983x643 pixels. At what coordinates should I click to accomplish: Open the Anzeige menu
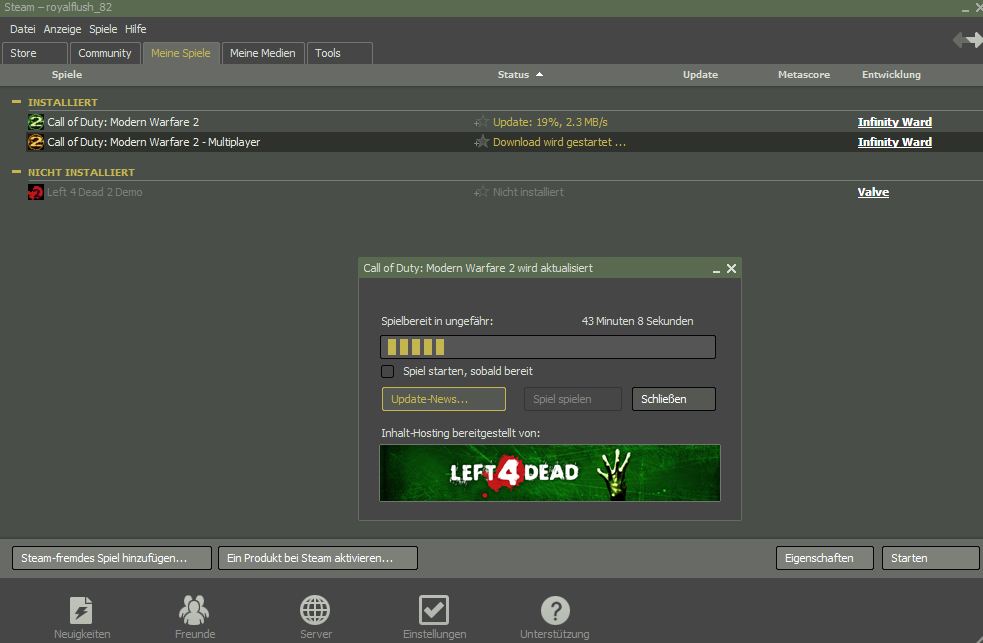[x=62, y=29]
